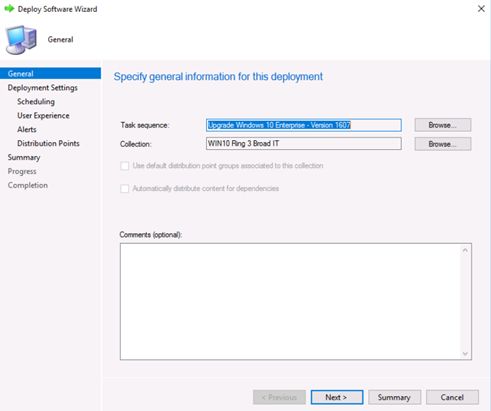The image size is (491, 411).
Task: Select the General wizard step
Action: click(50, 73)
